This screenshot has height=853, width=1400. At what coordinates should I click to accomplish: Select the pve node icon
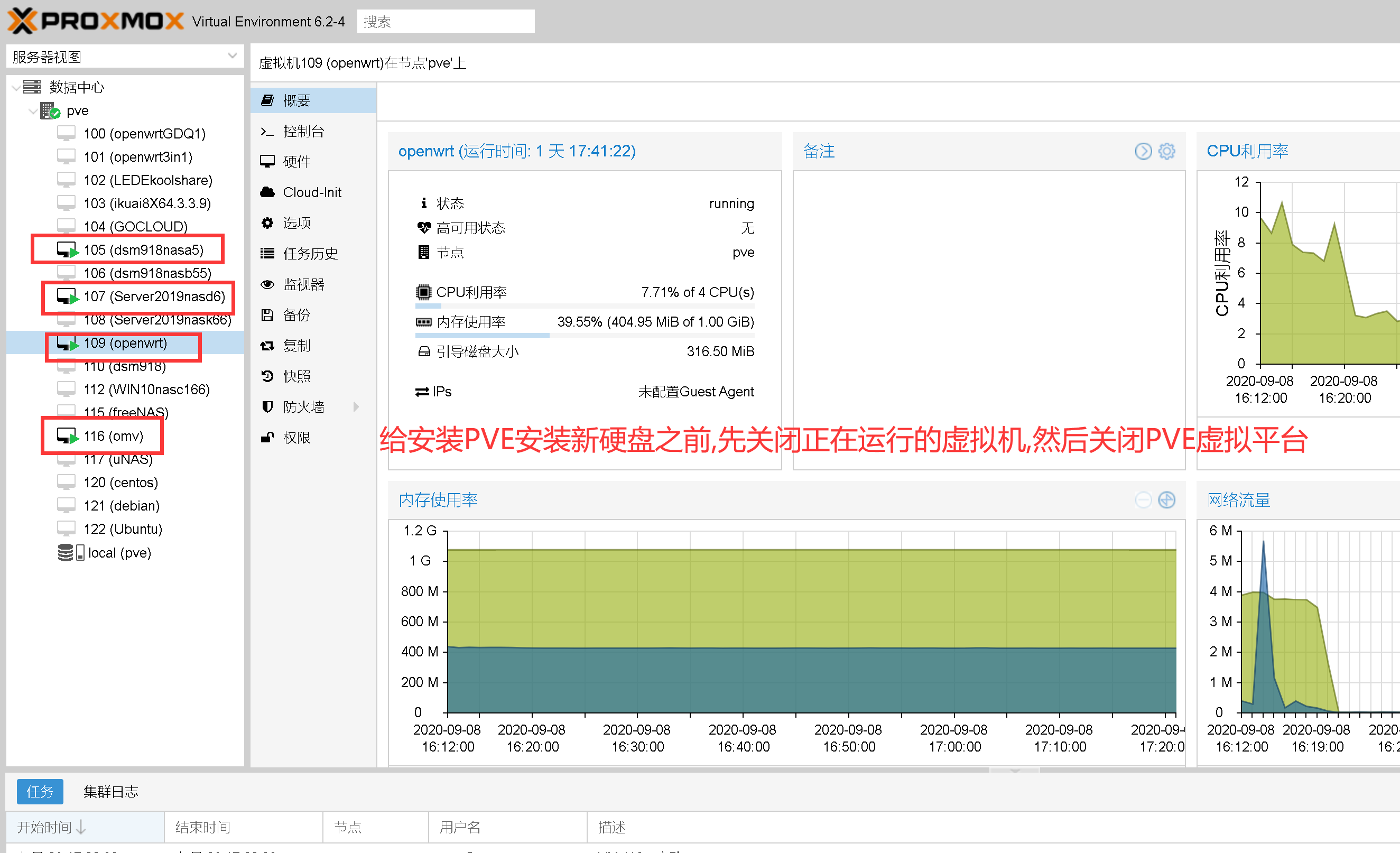(50, 111)
